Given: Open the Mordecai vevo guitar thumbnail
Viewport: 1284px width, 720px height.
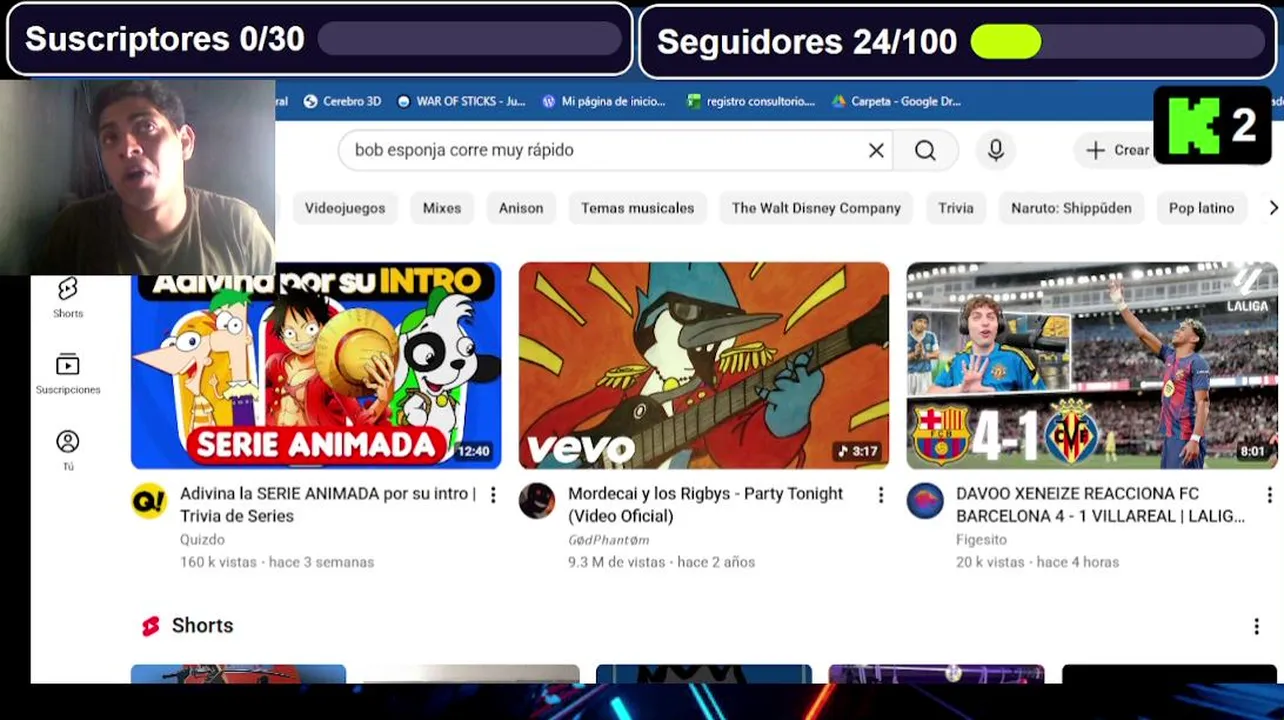Looking at the screenshot, I should point(704,365).
